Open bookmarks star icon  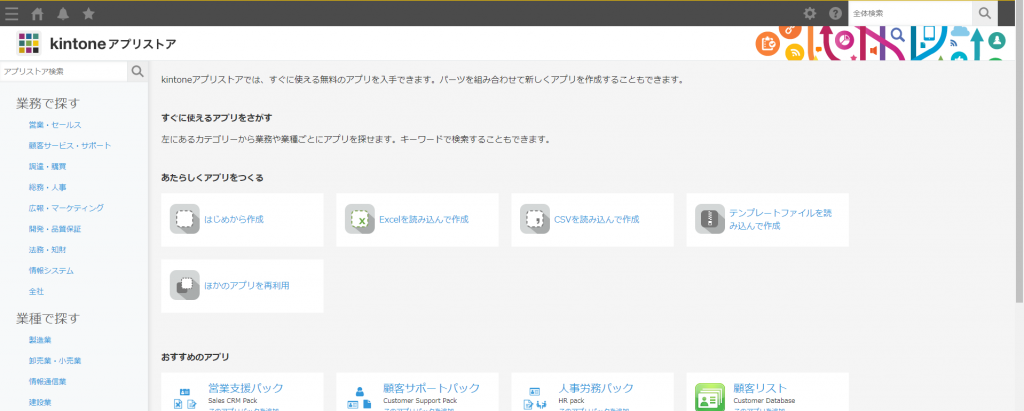89,13
